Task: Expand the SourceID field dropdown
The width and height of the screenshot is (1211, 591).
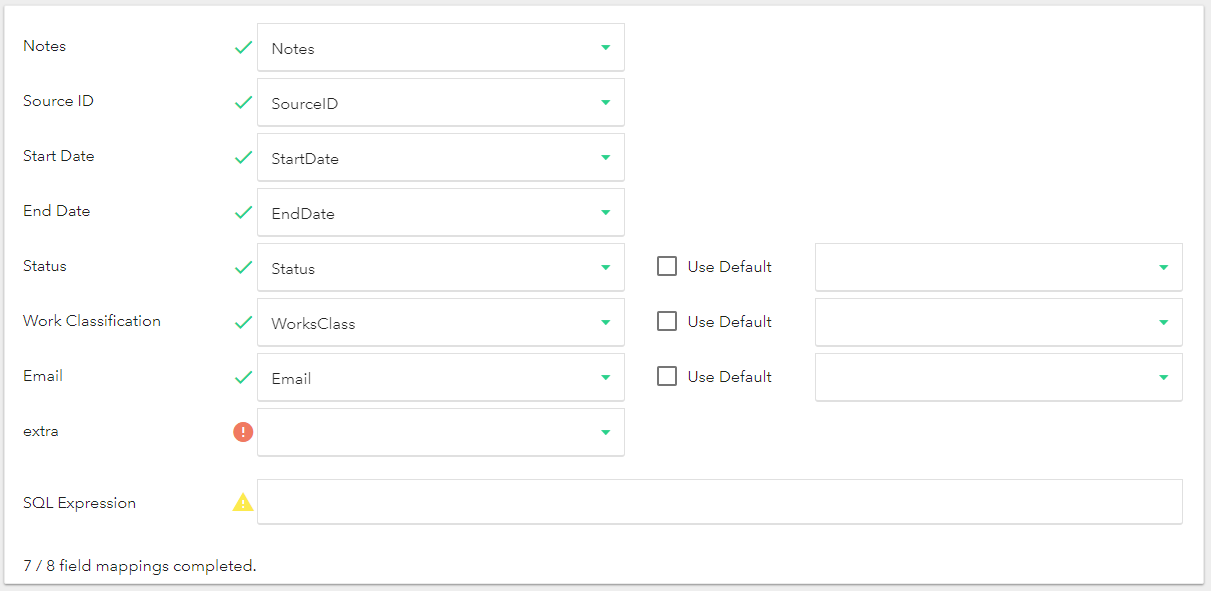Action: click(441, 103)
